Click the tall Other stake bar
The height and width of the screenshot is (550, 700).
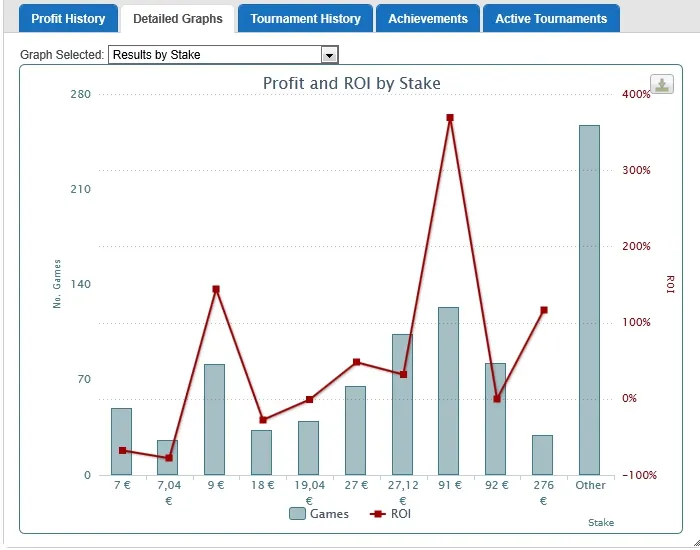click(589, 300)
